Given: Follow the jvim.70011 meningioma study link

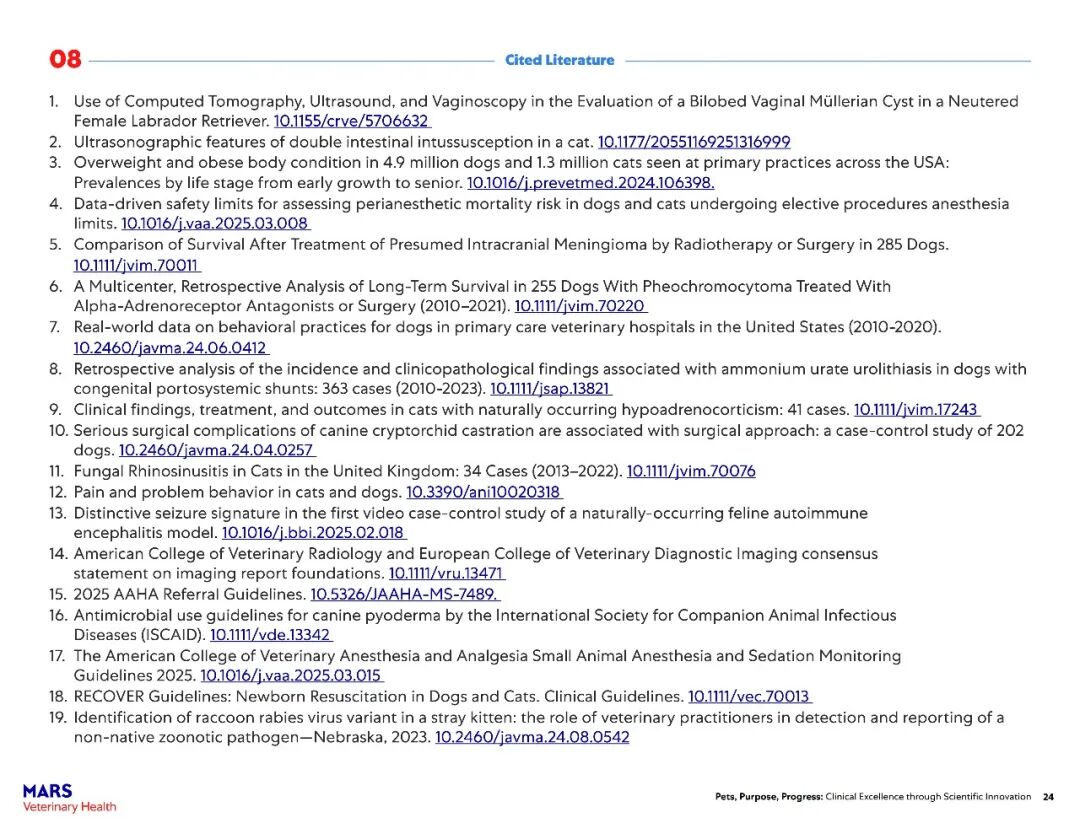Looking at the screenshot, I should [136, 266].
